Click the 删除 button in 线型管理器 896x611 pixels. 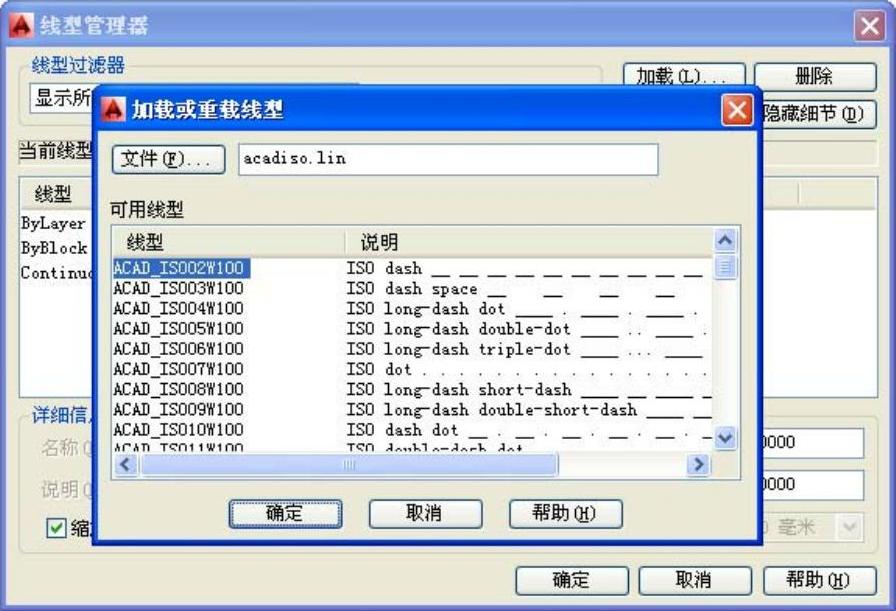(815, 77)
